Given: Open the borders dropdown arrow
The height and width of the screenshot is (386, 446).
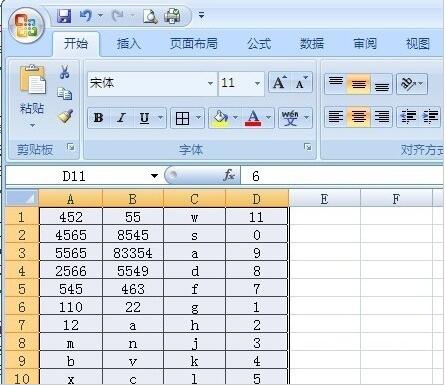Looking at the screenshot, I should (199, 118).
